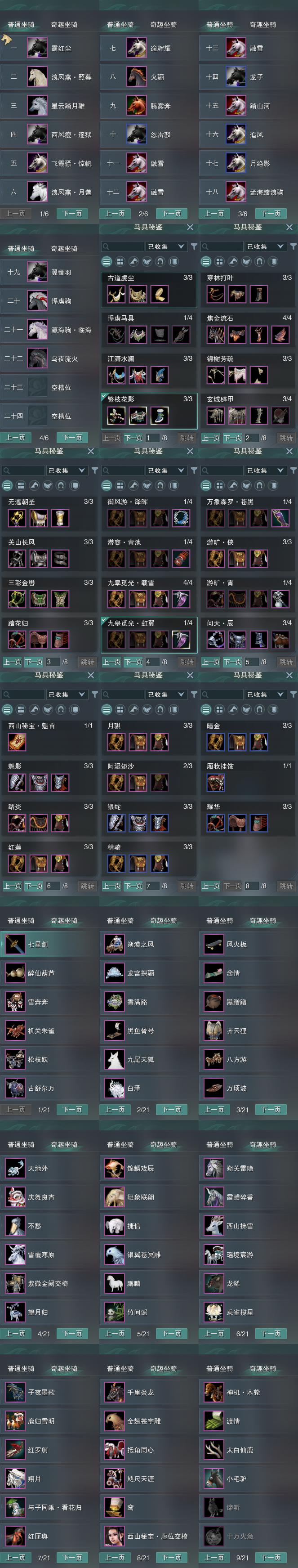Select the 霸红尘 horse icon

[37, 48]
